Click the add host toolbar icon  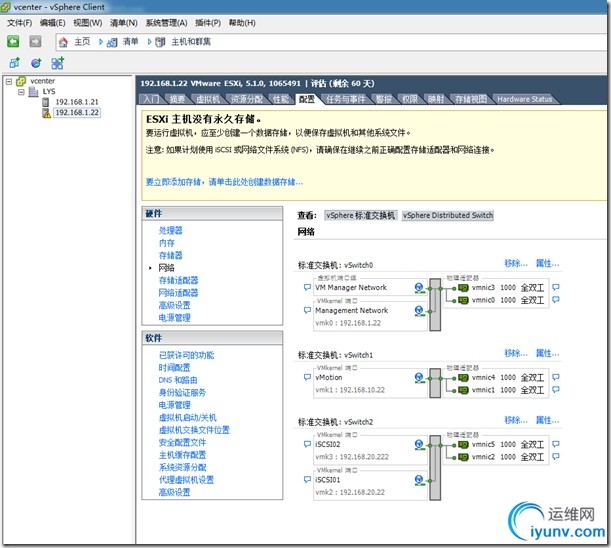pos(58,63)
